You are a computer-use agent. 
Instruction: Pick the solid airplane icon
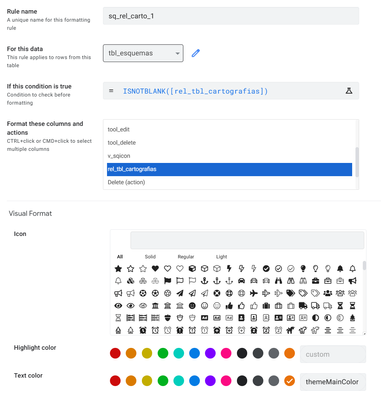(x=254, y=293)
